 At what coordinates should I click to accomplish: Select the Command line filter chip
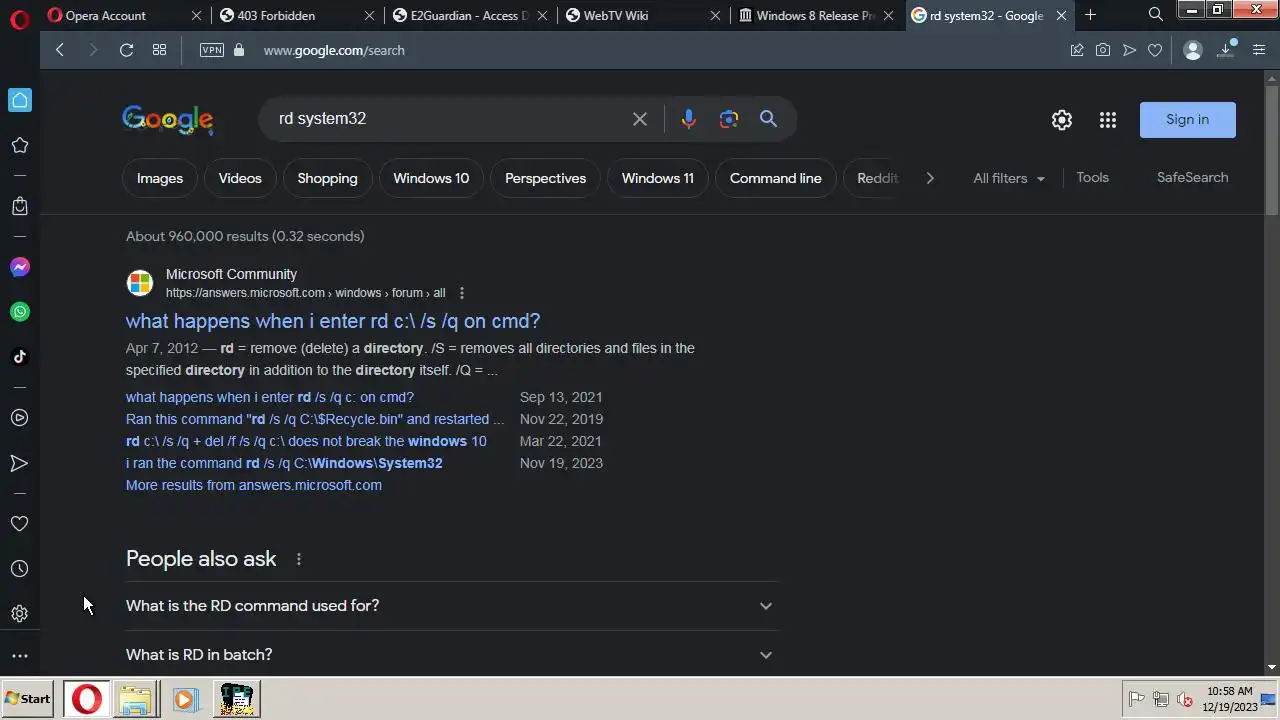[x=776, y=178]
